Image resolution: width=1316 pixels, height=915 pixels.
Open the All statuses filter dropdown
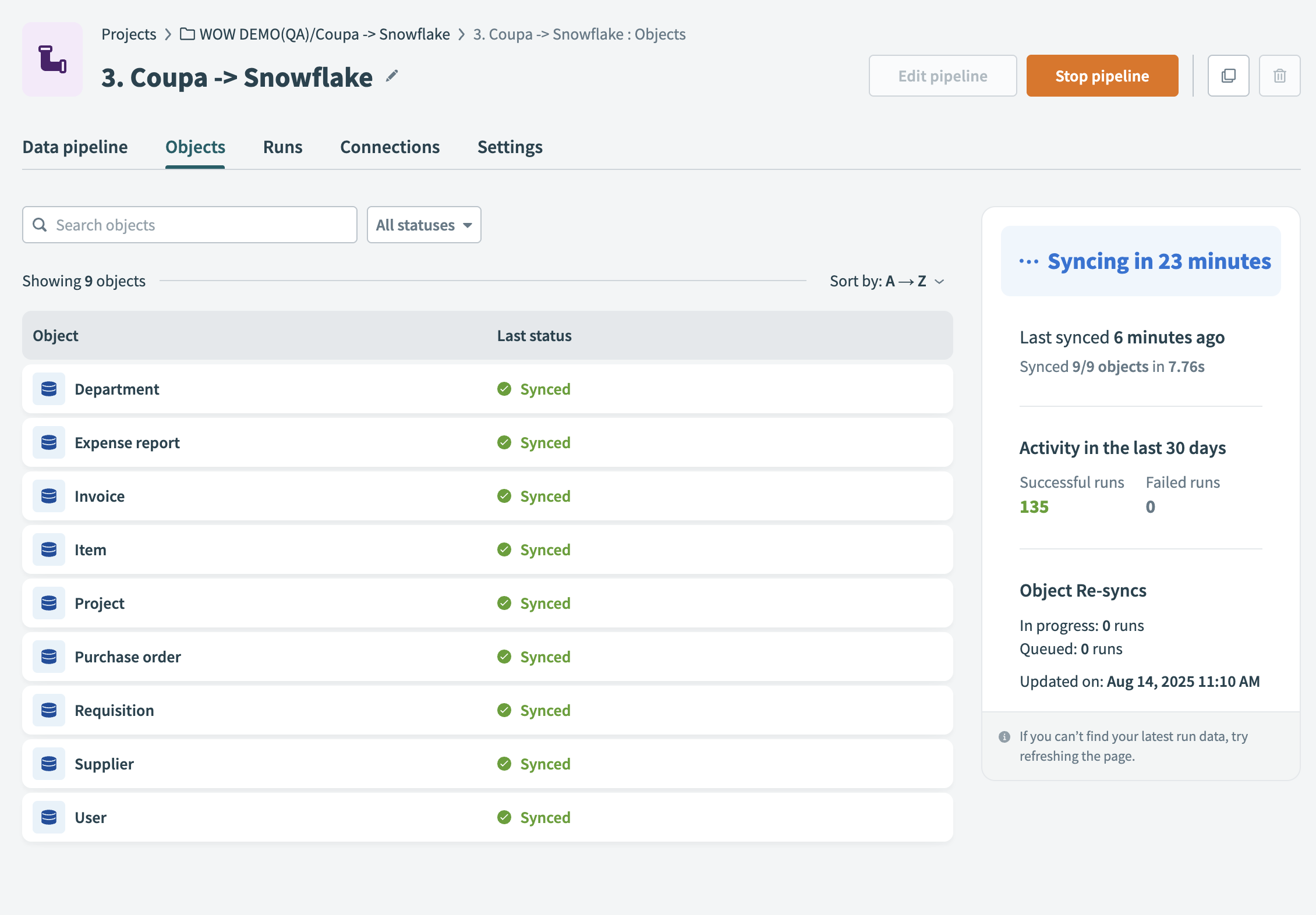(x=424, y=225)
